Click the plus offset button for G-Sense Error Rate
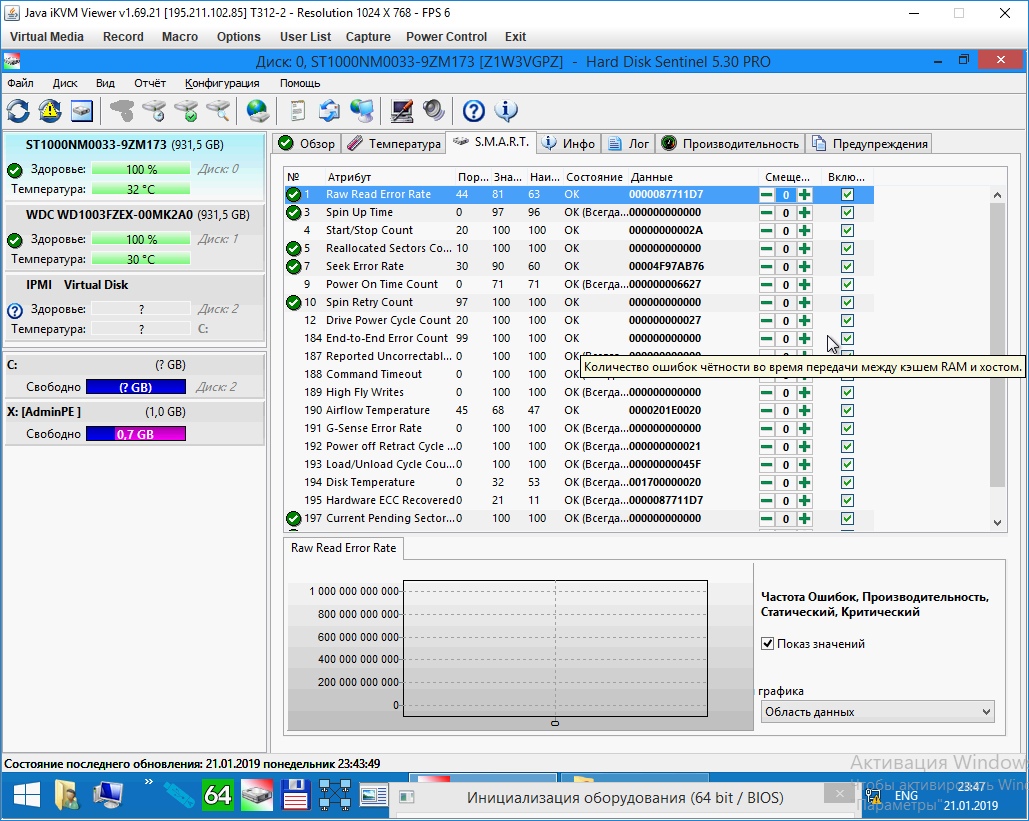1029x821 pixels. (805, 429)
